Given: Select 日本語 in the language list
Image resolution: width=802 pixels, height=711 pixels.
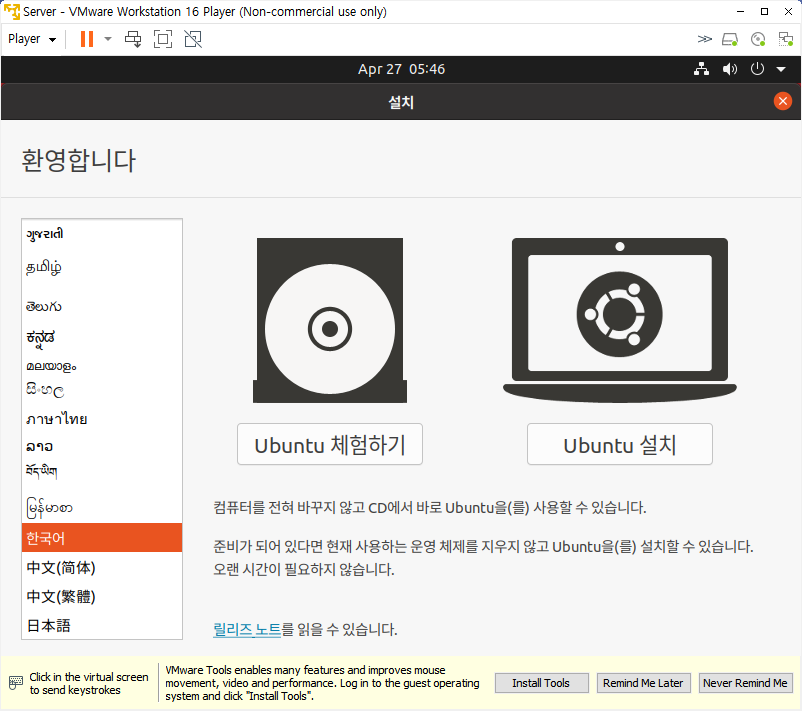Looking at the screenshot, I should (x=102, y=625).
